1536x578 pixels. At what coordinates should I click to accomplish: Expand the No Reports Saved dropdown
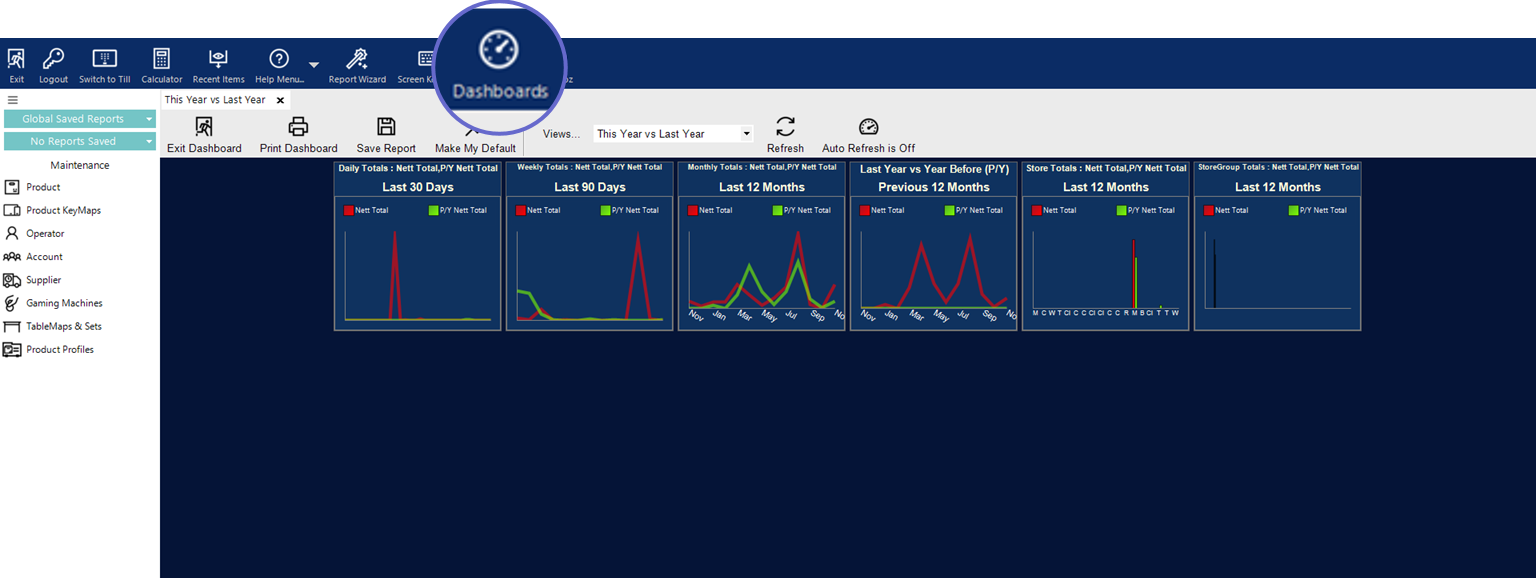click(x=149, y=142)
